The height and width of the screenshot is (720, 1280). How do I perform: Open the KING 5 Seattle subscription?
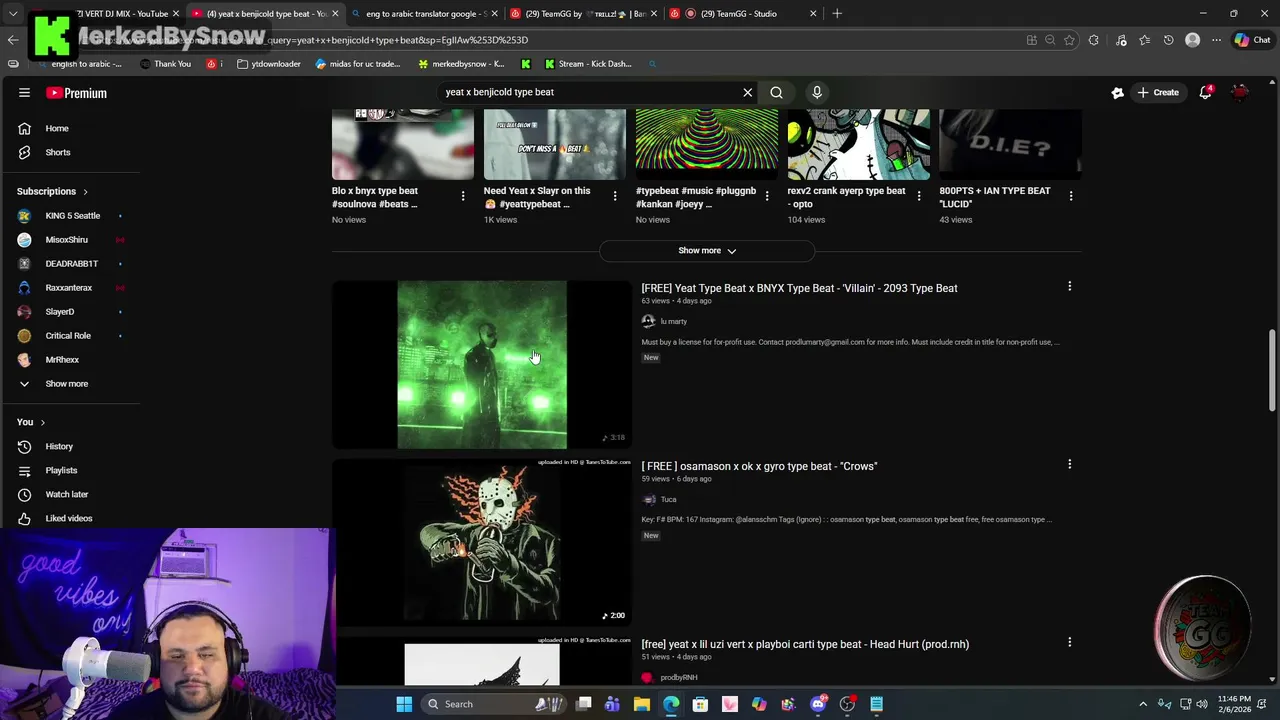[x=72, y=215]
